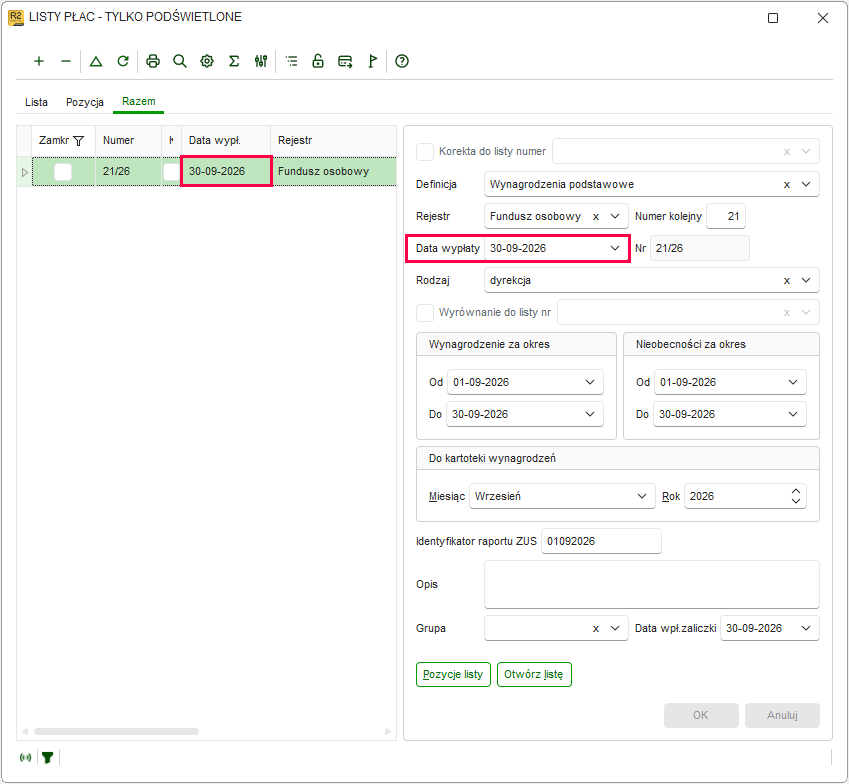This screenshot has width=849, height=784.
Task: Expand the Rodzaj dropdown
Action: point(806,280)
